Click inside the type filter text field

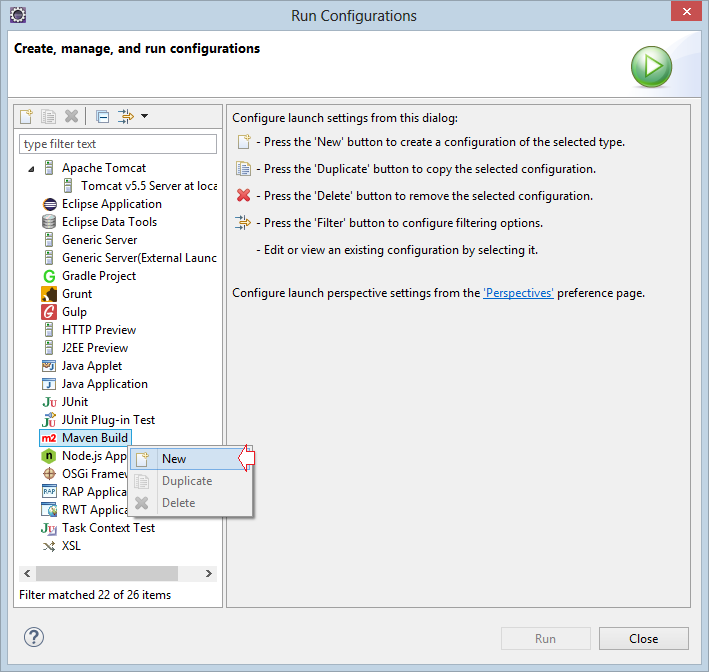[x=118, y=144]
